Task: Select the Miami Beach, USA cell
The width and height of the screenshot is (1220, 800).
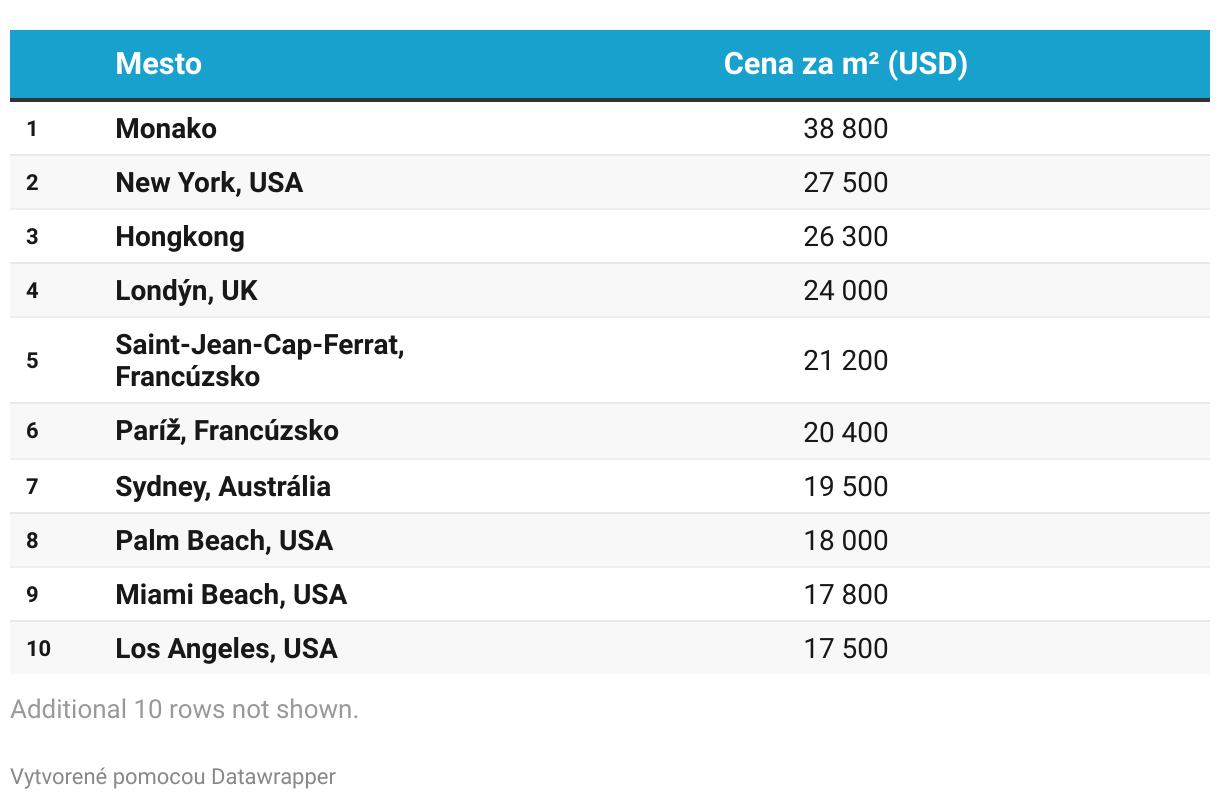Action: point(231,595)
